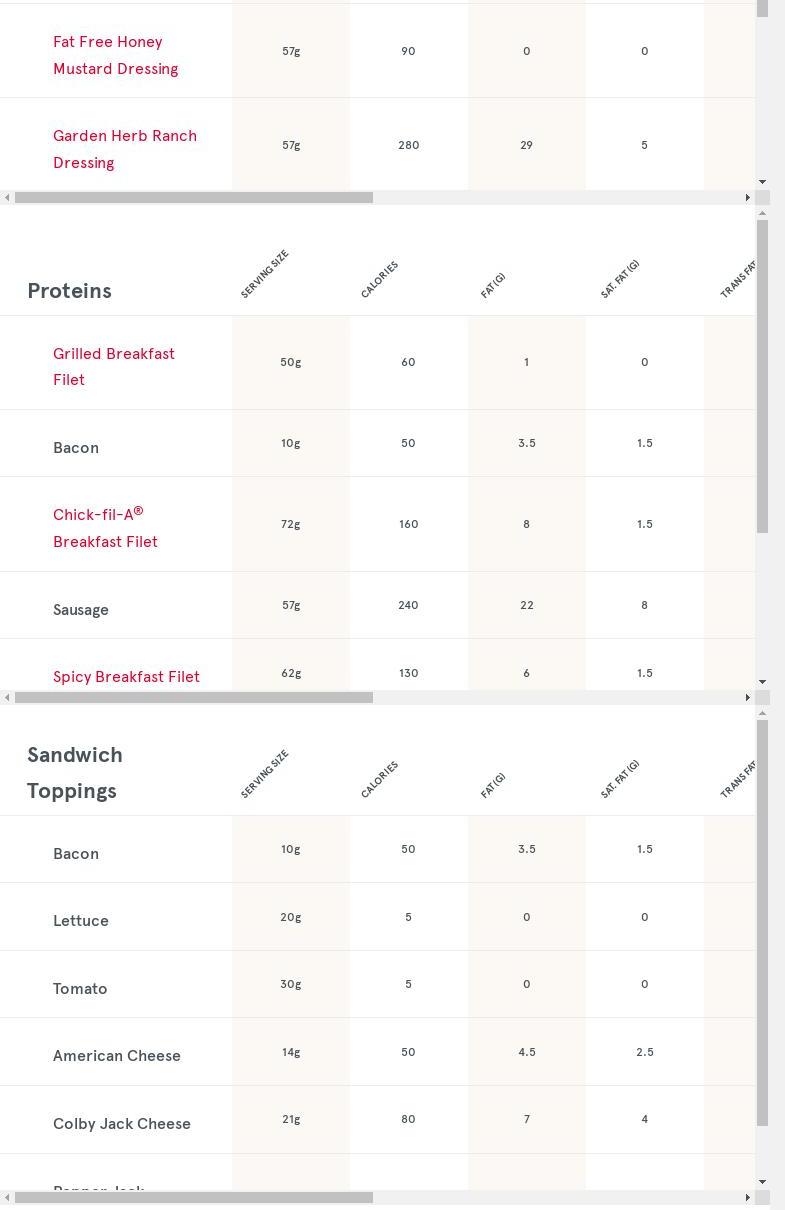
Task: Open the Garden Herb Ranch Dressing link
Action: [124, 149]
